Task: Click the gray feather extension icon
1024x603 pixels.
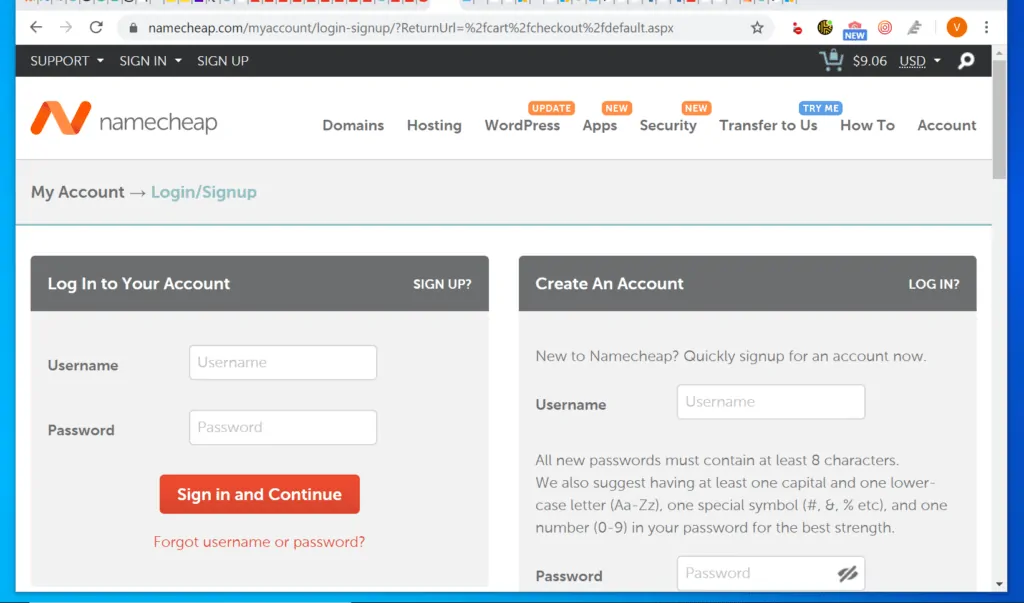Action: [x=914, y=27]
